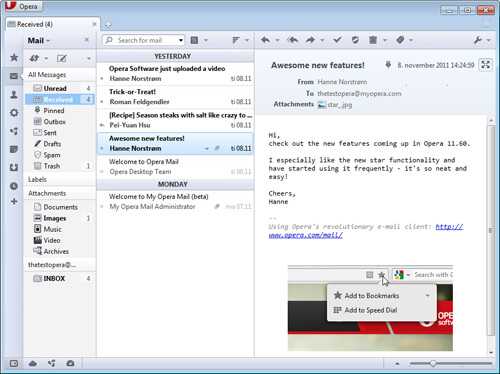Click the message body vertical scrollbar

(491, 230)
